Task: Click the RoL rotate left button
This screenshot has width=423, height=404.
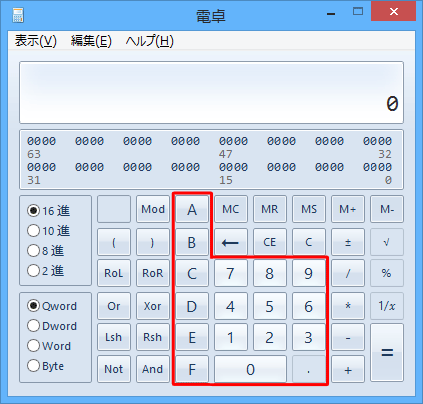Action: coord(114,273)
